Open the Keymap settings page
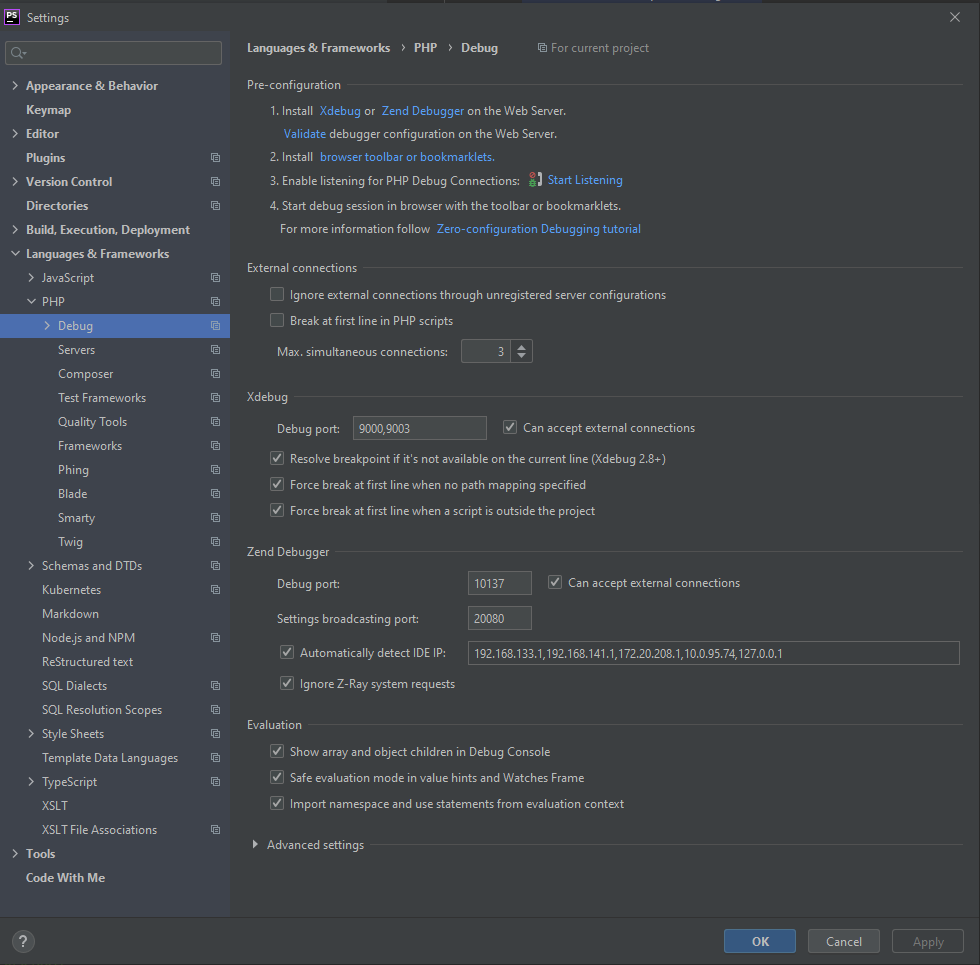Viewport: 980px width, 965px height. click(49, 110)
